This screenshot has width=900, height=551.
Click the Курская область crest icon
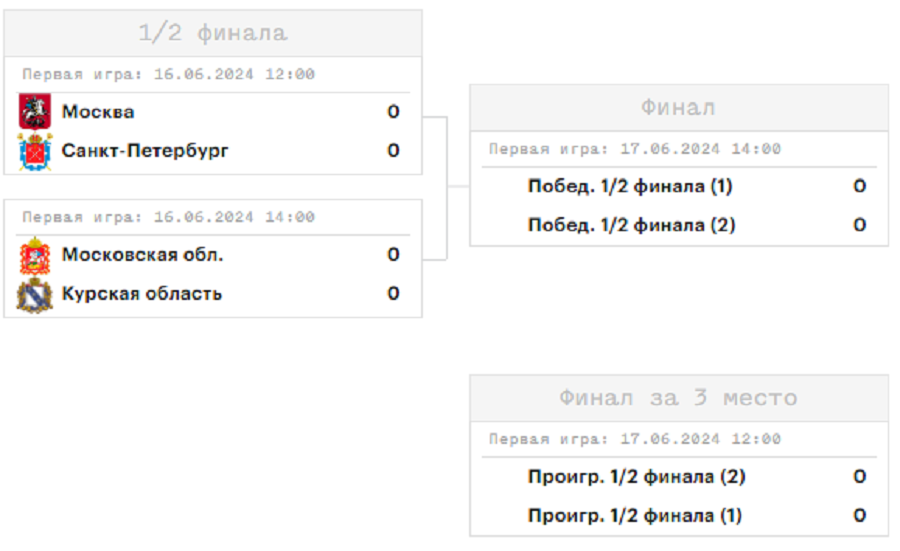pyautogui.click(x=35, y=294)
